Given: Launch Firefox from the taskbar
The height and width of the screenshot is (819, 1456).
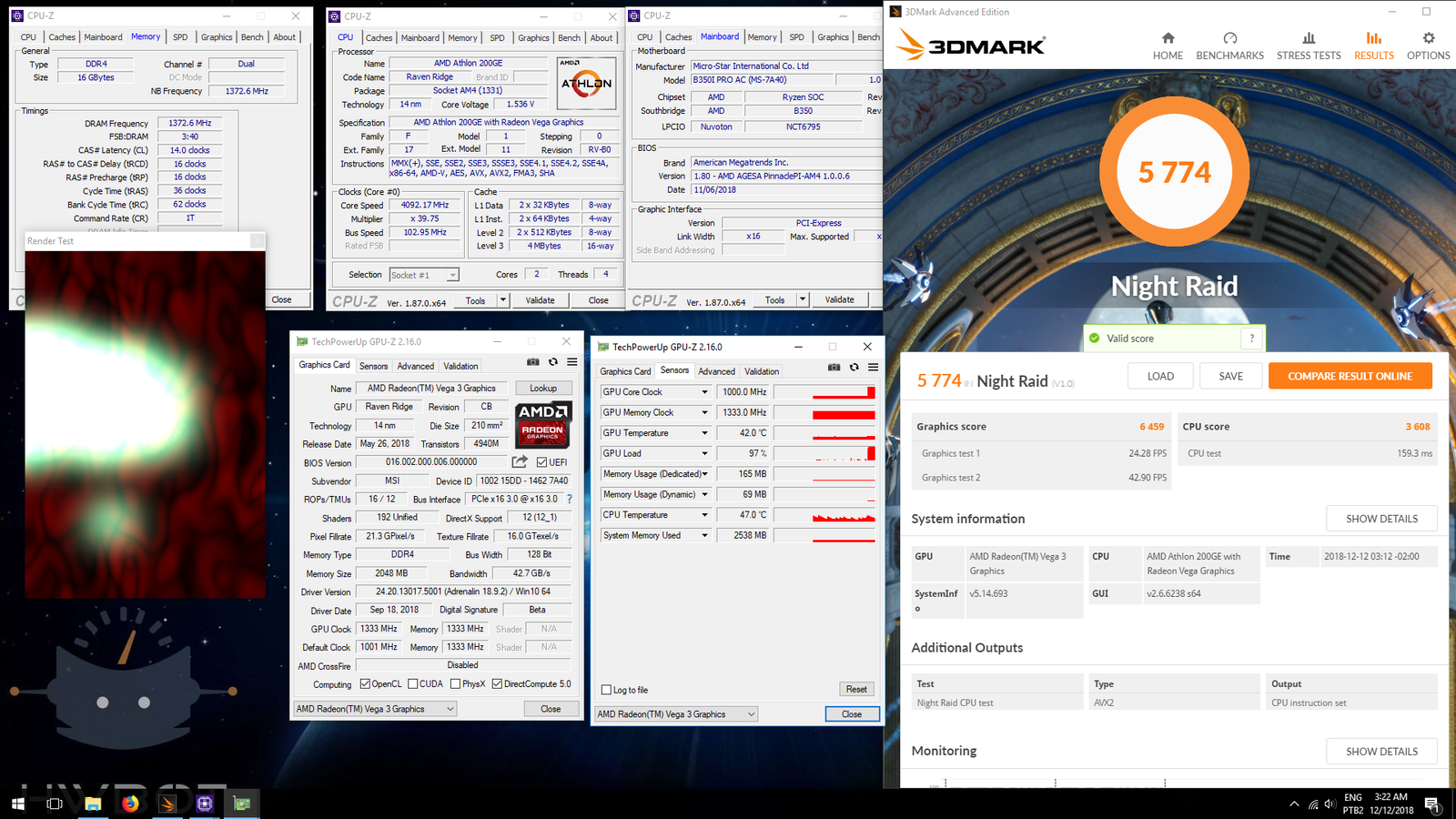Looking at the screenshot, I should click(130, 804).
